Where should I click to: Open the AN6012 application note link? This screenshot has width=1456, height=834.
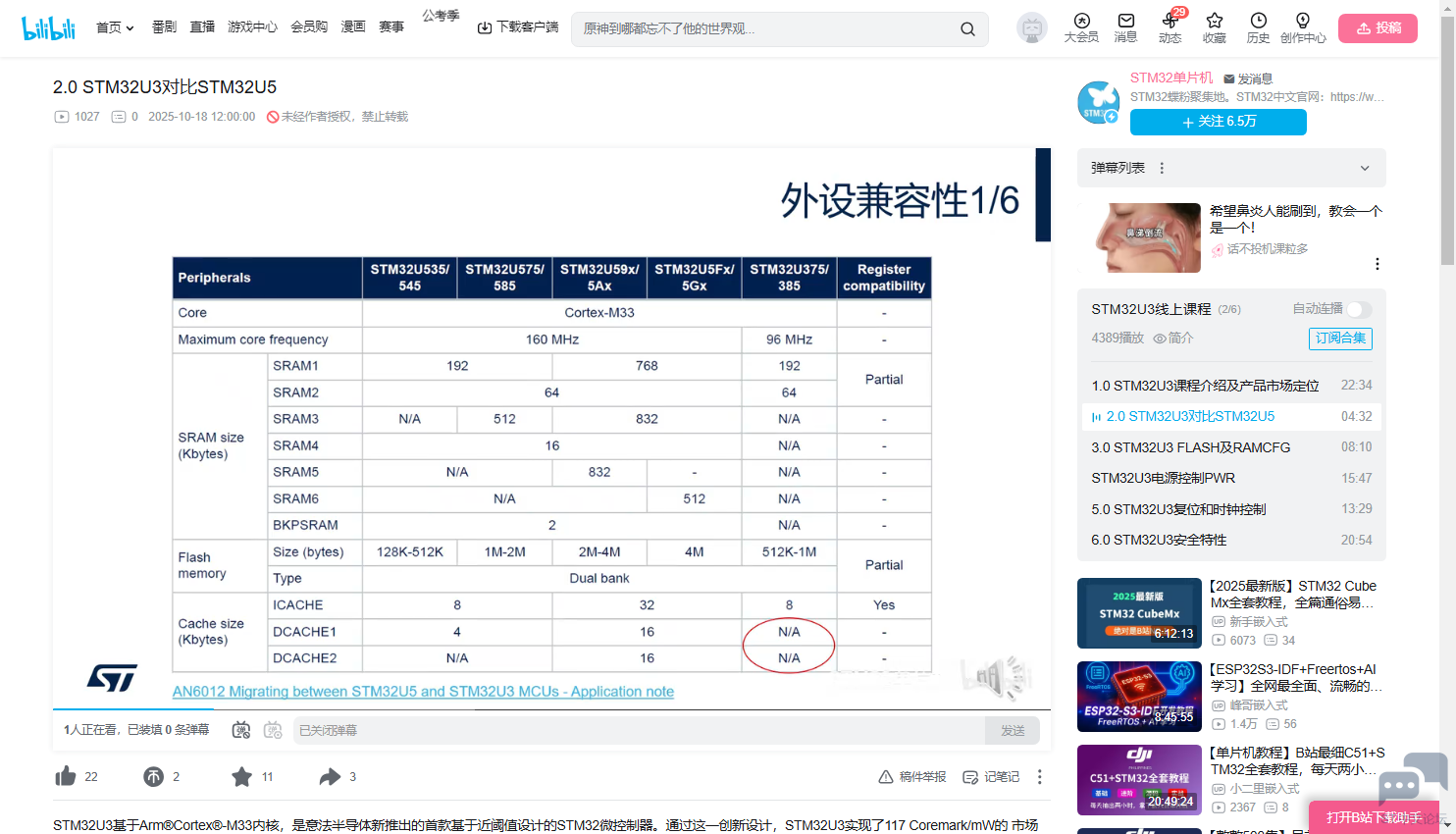(x=423, y=692)
